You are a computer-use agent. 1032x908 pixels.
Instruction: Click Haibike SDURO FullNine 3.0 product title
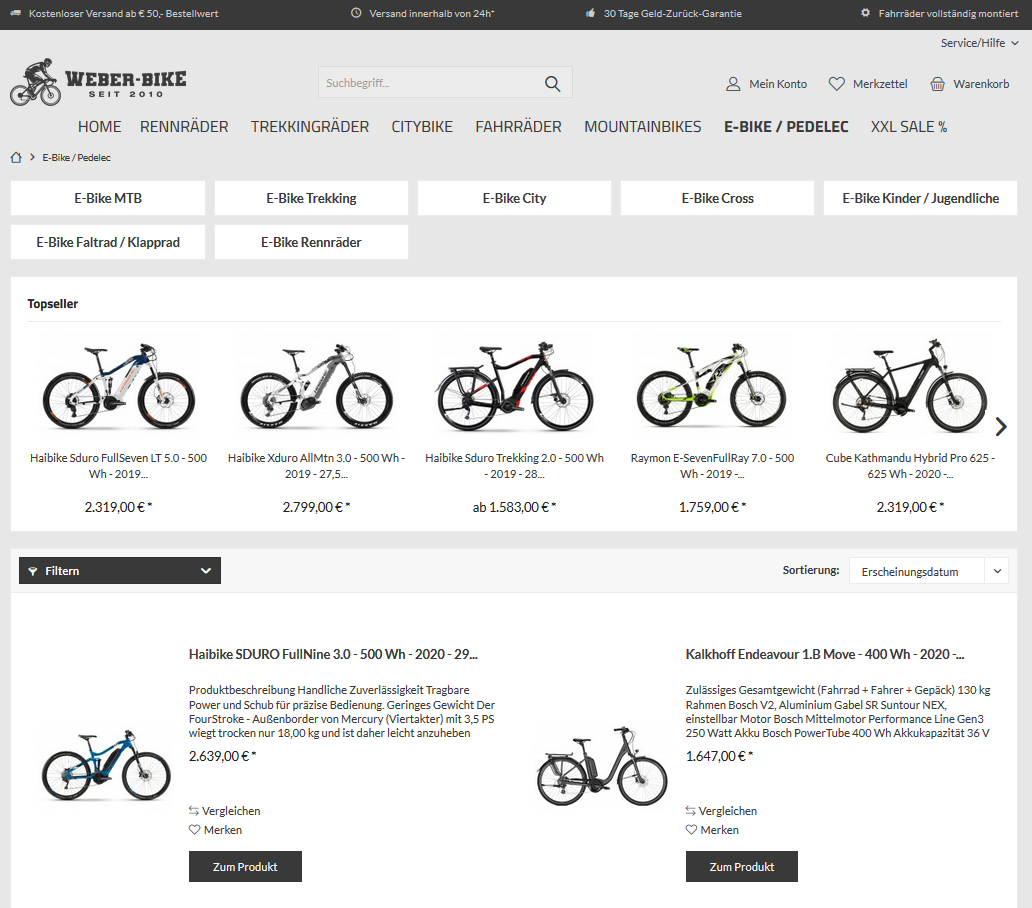click(333, 654)
